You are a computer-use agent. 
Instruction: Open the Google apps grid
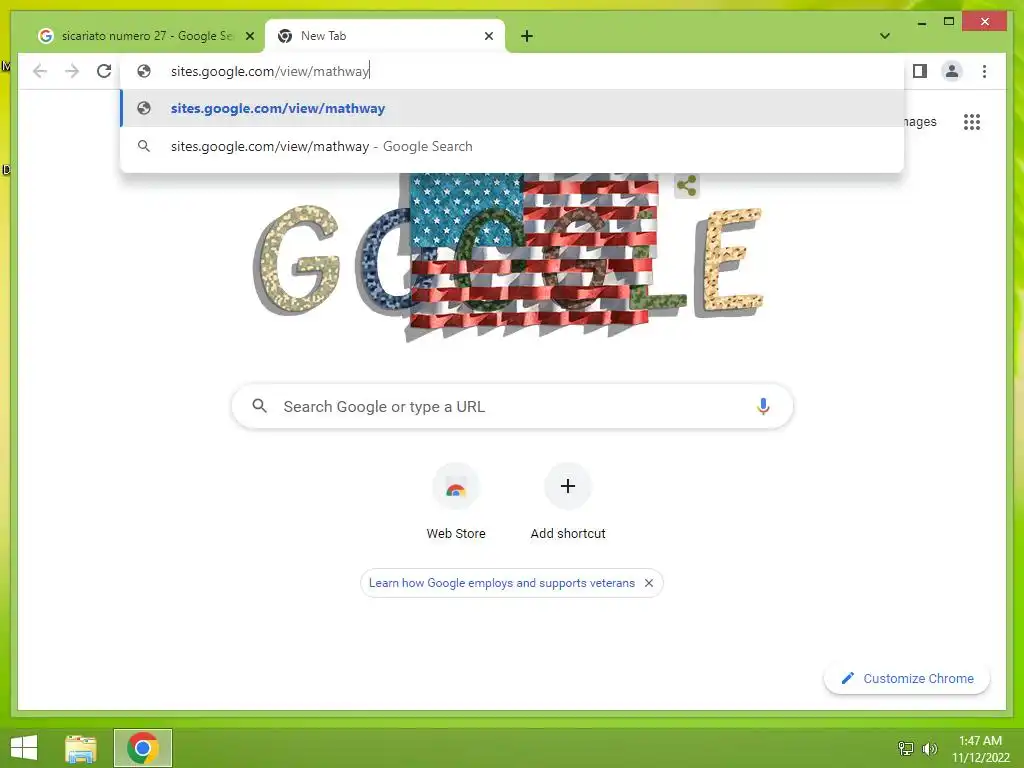(971, 122)
